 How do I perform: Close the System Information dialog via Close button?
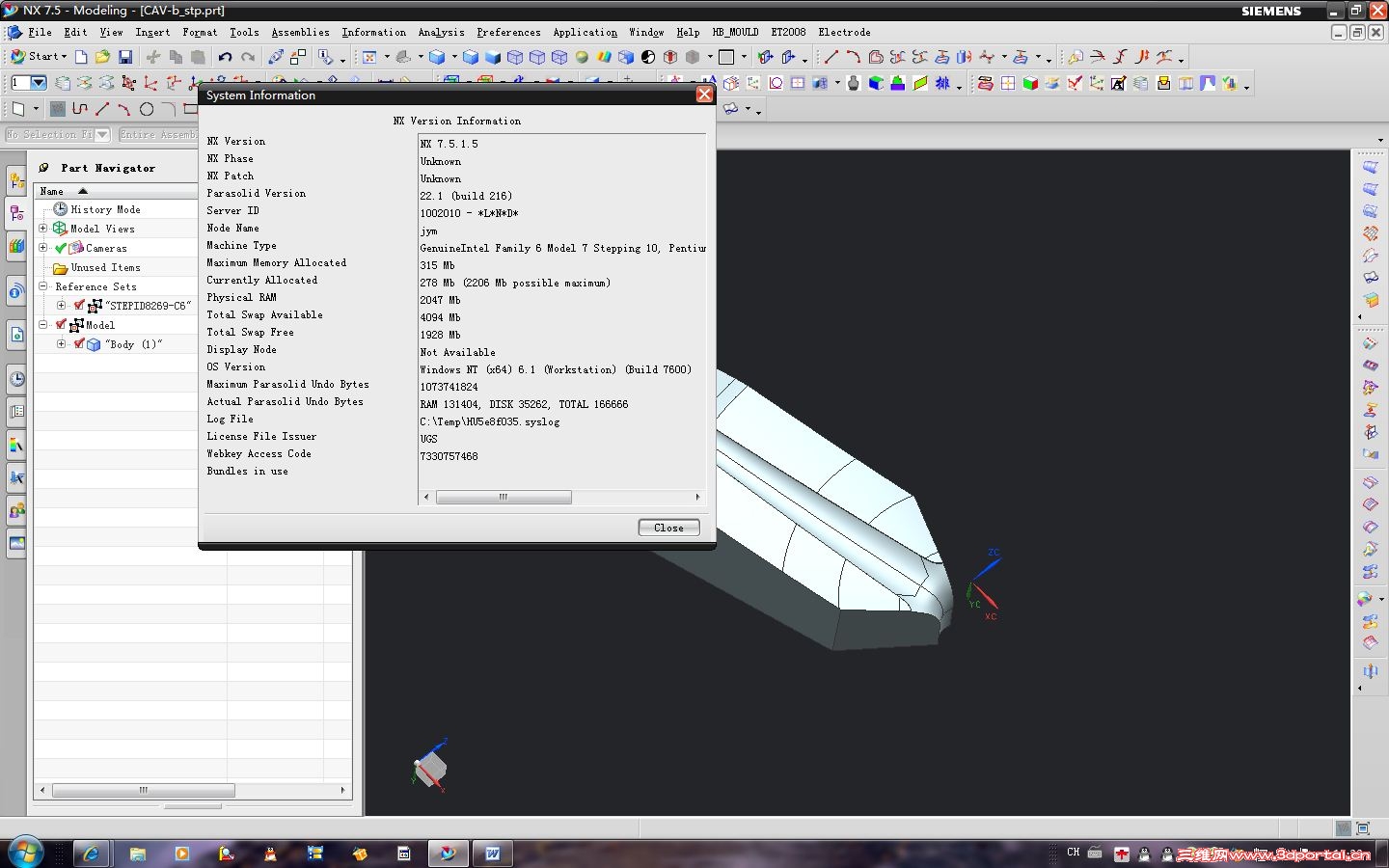[x=668, y=528]
